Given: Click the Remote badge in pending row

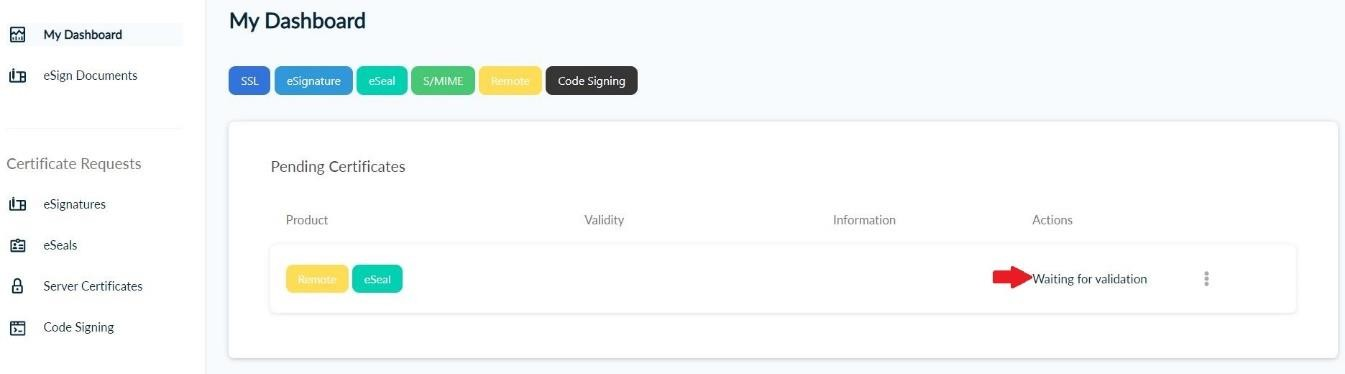Looking at the screenshot, I should coord(317,279).
